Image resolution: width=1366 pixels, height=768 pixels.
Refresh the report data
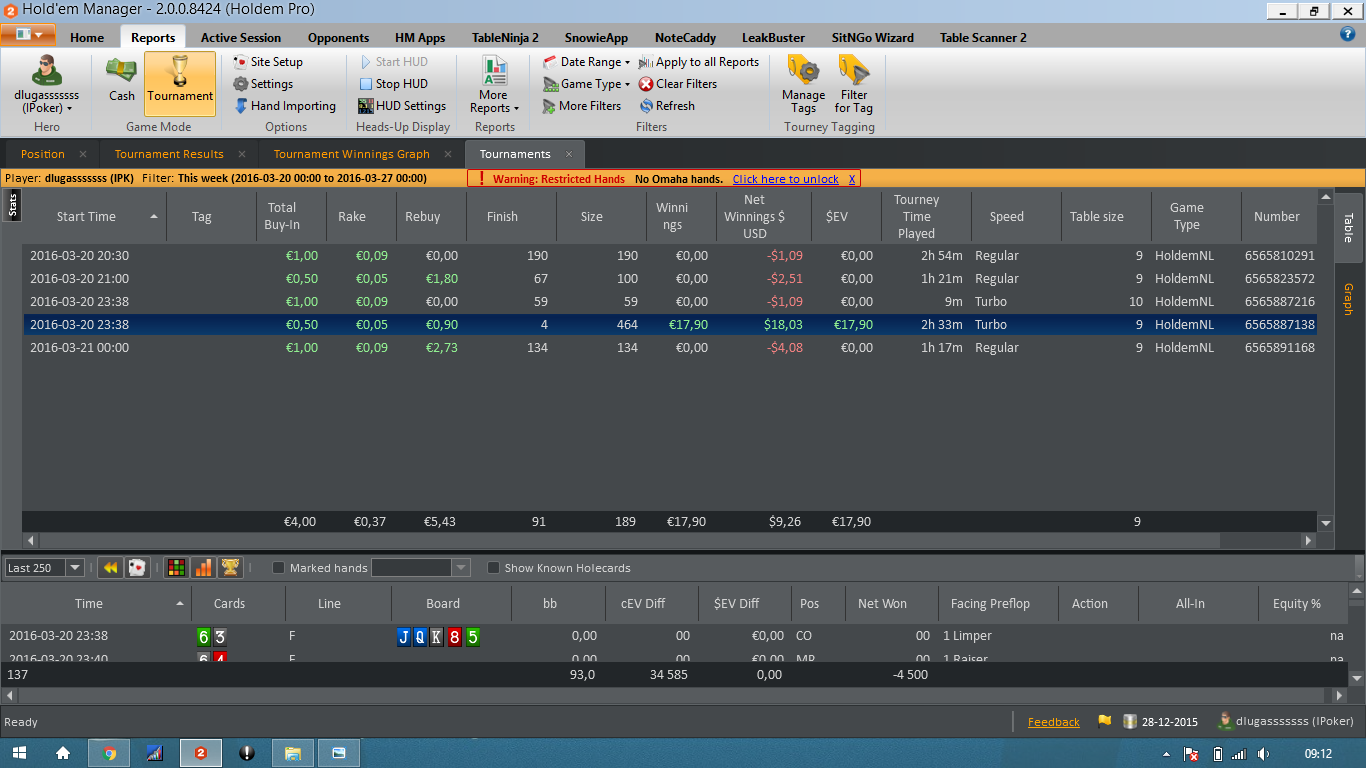click(x=667, y=106)
